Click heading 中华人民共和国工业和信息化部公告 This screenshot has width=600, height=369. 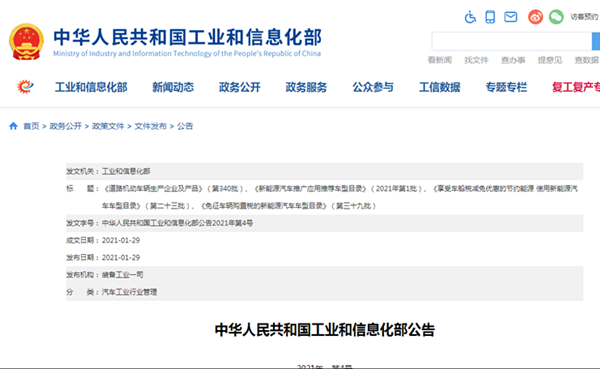tap(324, 330)
